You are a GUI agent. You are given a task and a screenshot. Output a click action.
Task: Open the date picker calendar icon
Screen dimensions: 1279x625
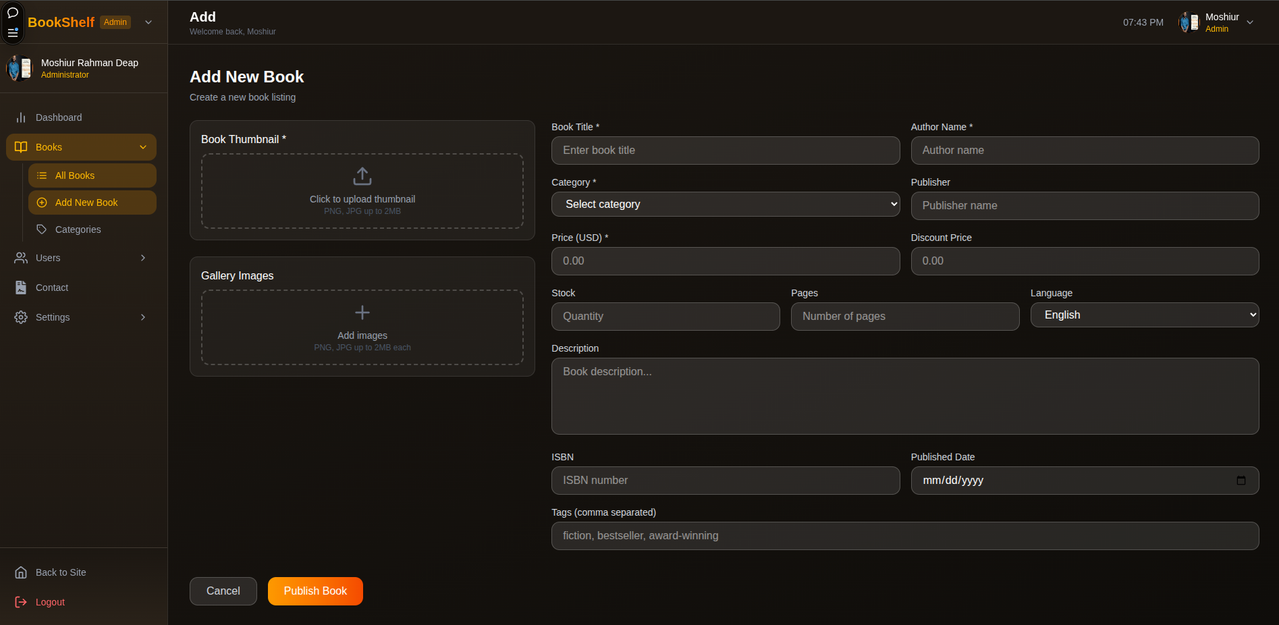coord(1241,480)
